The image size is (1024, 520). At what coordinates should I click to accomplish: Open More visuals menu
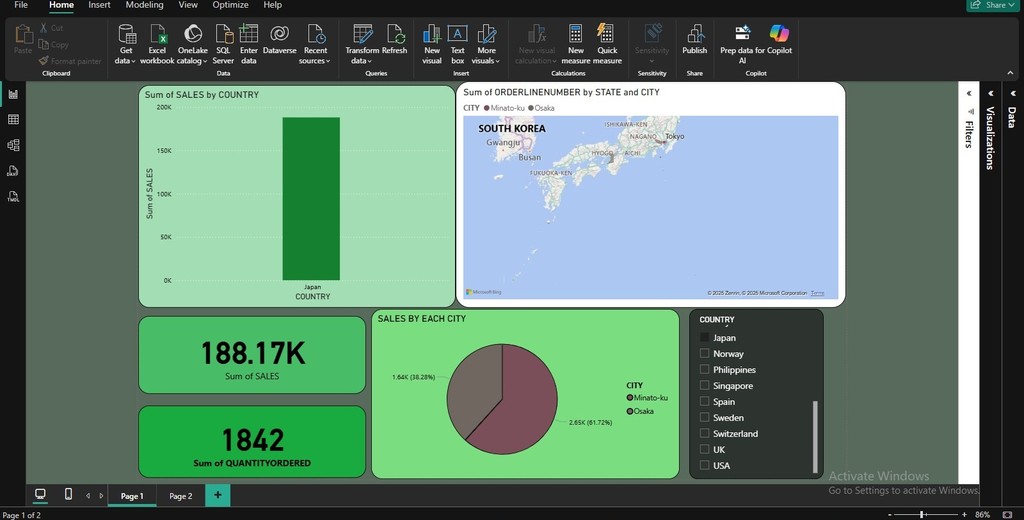pyautogui.click(x=486, y=44)
